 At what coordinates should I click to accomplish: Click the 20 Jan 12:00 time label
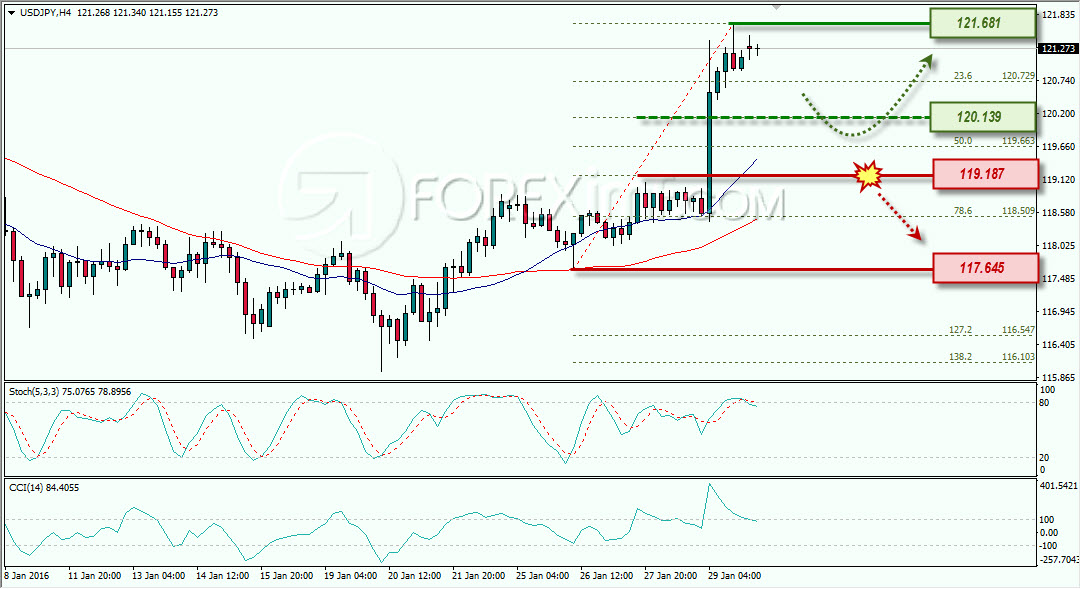[415, 576]
